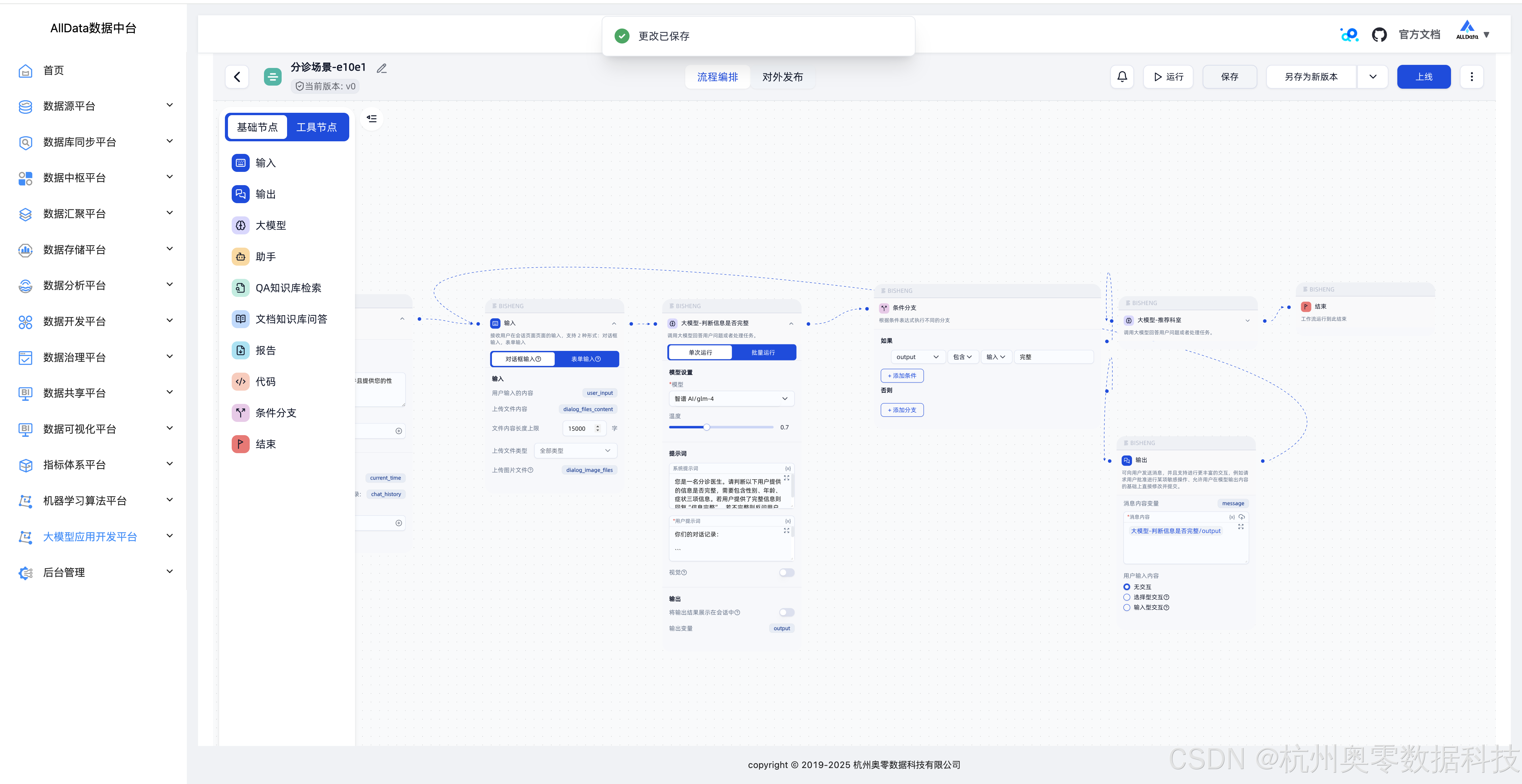Viewport: 1522px width, 784px height.
Task: Select the 大模型 node icon
Action: [x=241, y=225]
